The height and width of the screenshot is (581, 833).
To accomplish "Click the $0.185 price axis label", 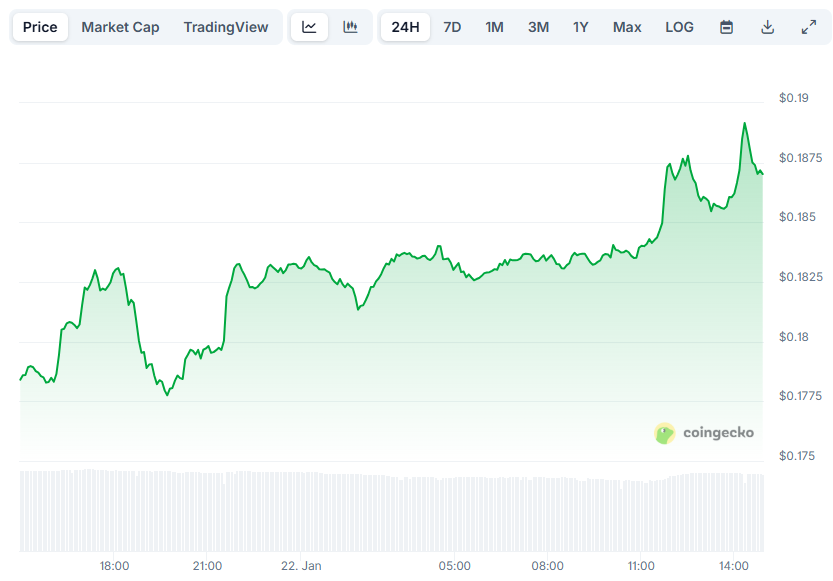I will click(x=796, y=217).
